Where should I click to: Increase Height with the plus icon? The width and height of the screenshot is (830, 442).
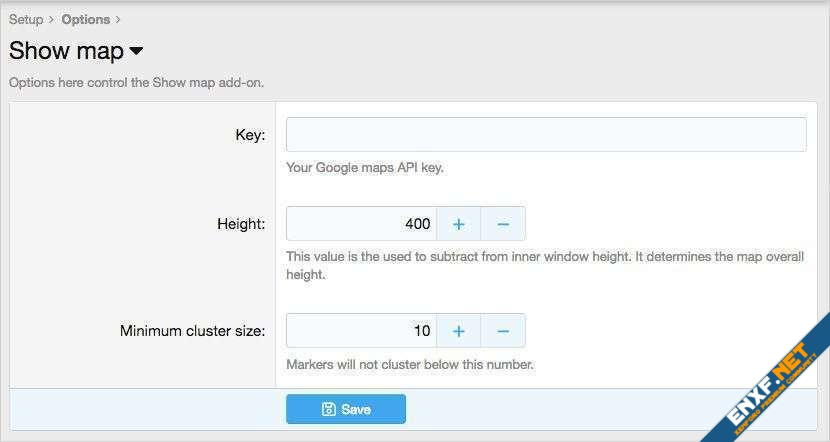pos(458,224)
